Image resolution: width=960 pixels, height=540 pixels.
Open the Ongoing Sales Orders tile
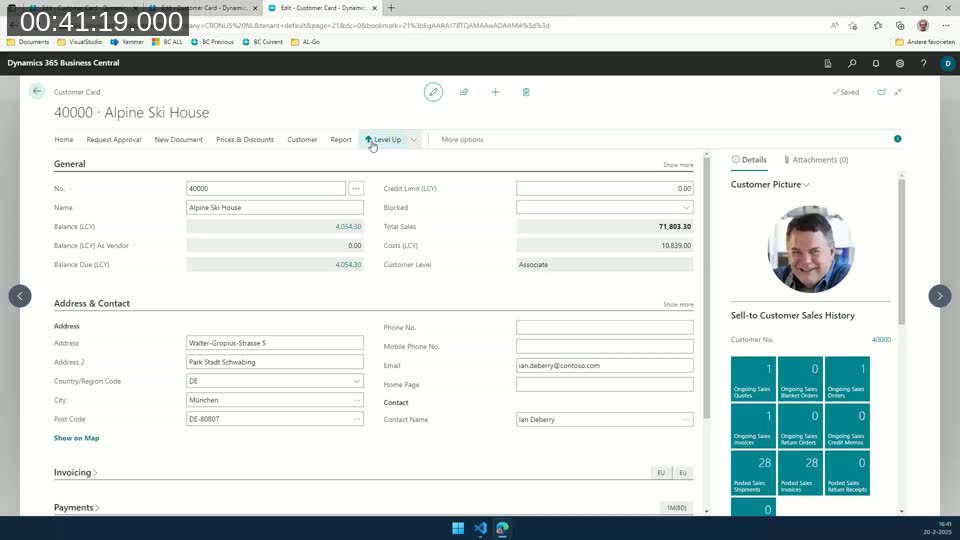tap(847, 379)
